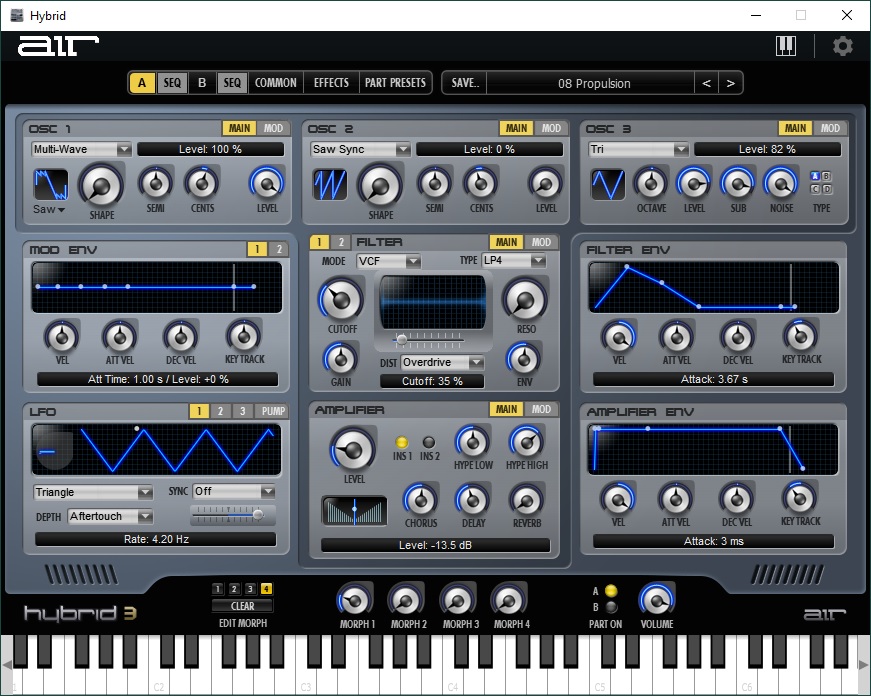Click the filter CUTOFF knob

pos(341,299)
